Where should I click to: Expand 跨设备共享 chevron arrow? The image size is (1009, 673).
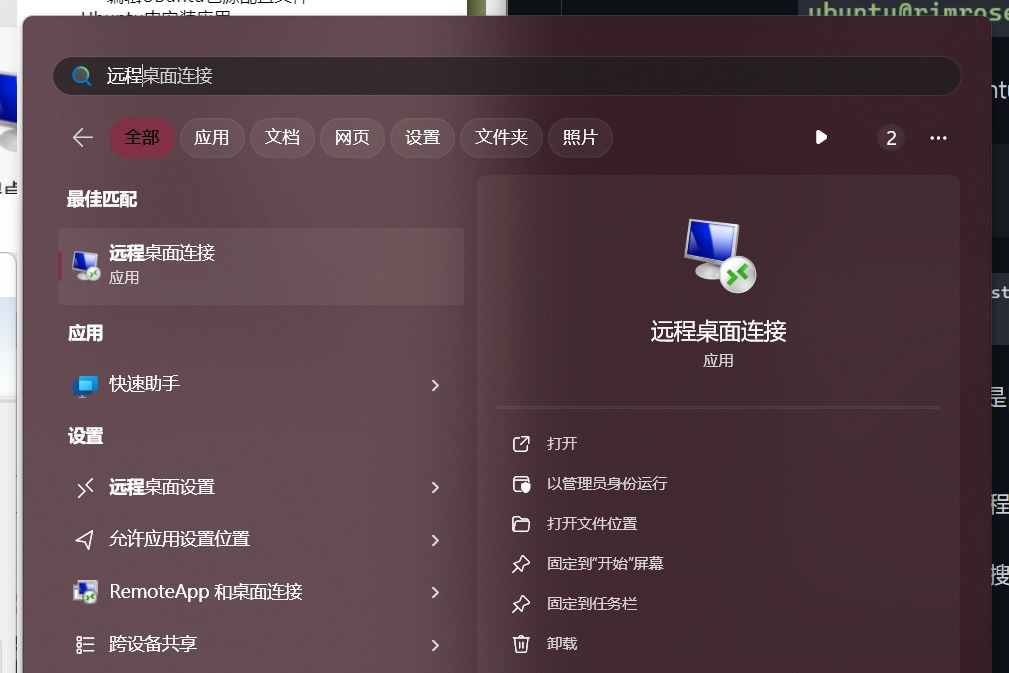coord(435,645)
